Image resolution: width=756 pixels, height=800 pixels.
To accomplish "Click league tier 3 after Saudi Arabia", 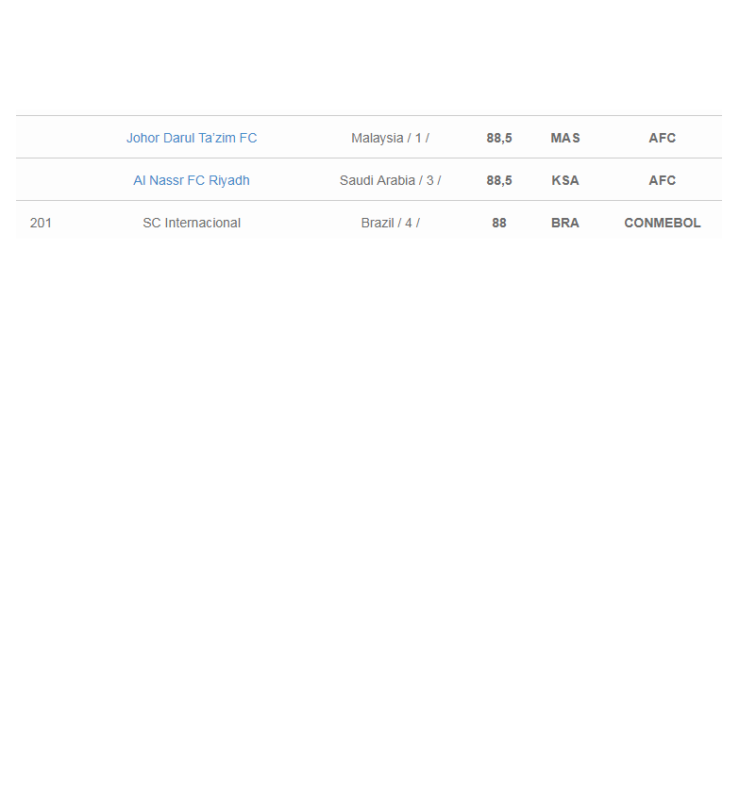I will pos(430,181).
